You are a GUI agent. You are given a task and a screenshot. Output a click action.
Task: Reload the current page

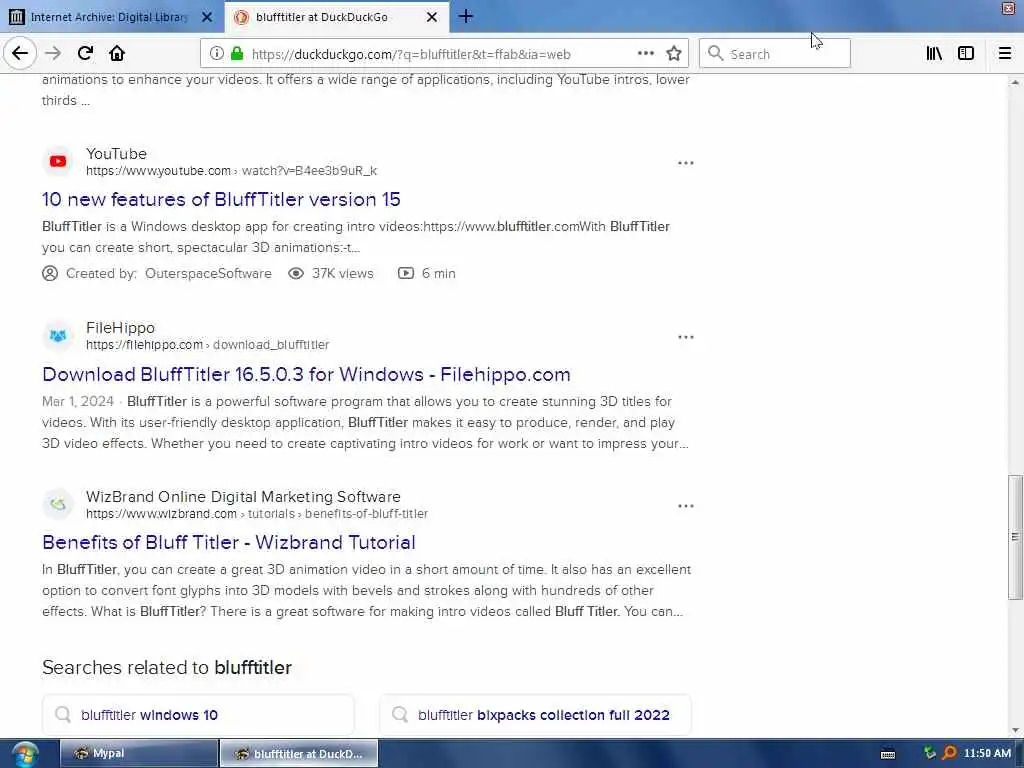pos(85,54)
